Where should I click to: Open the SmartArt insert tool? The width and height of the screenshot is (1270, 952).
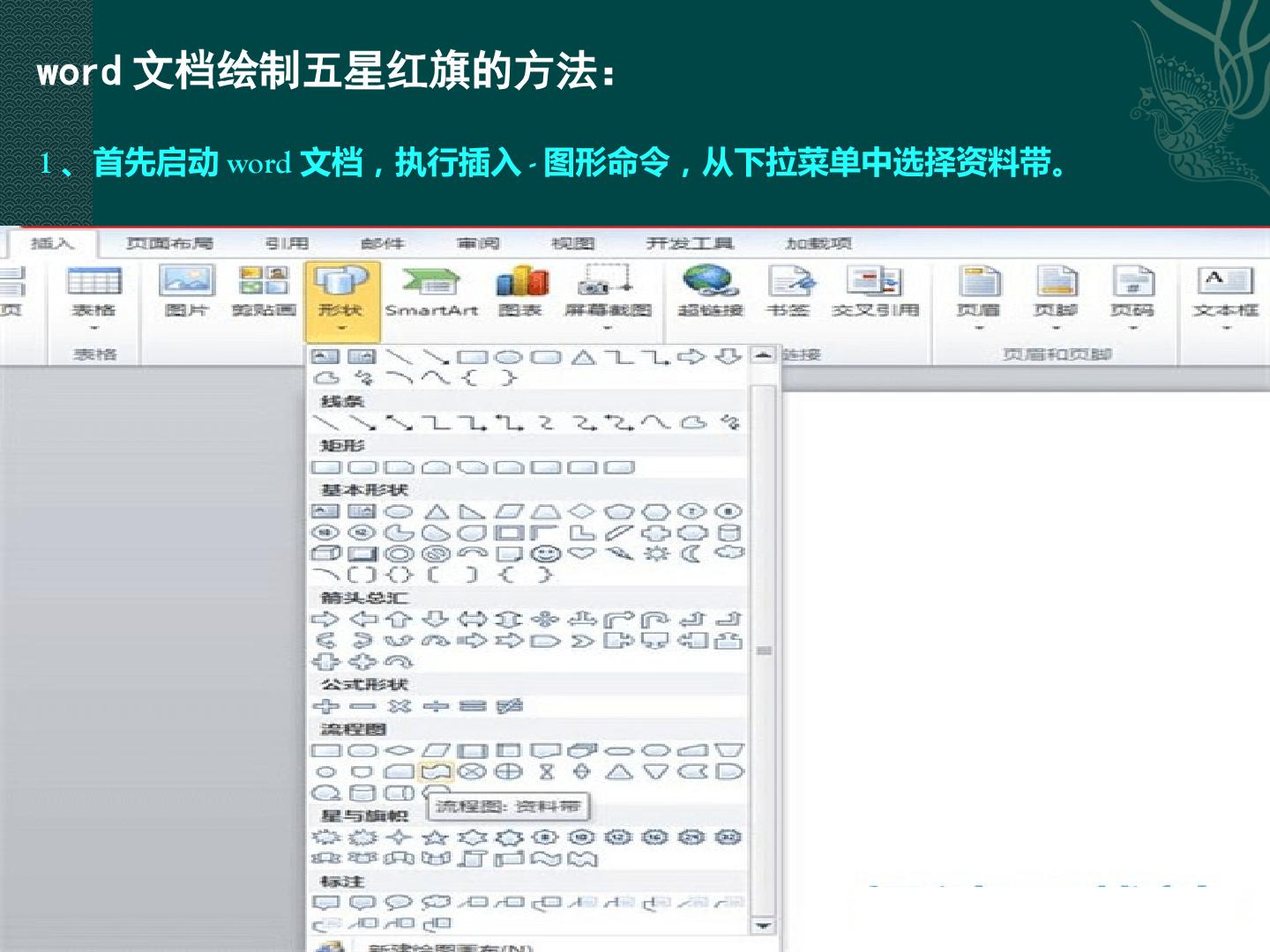[x=431, y=293]
